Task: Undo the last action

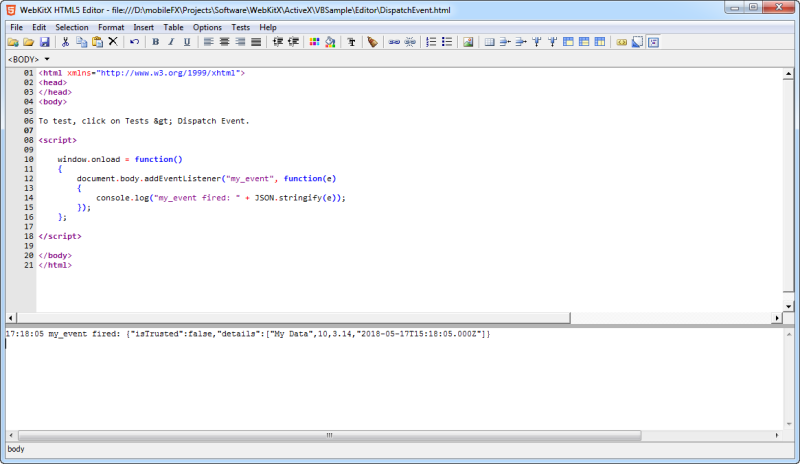Action: tap(134, 42)
